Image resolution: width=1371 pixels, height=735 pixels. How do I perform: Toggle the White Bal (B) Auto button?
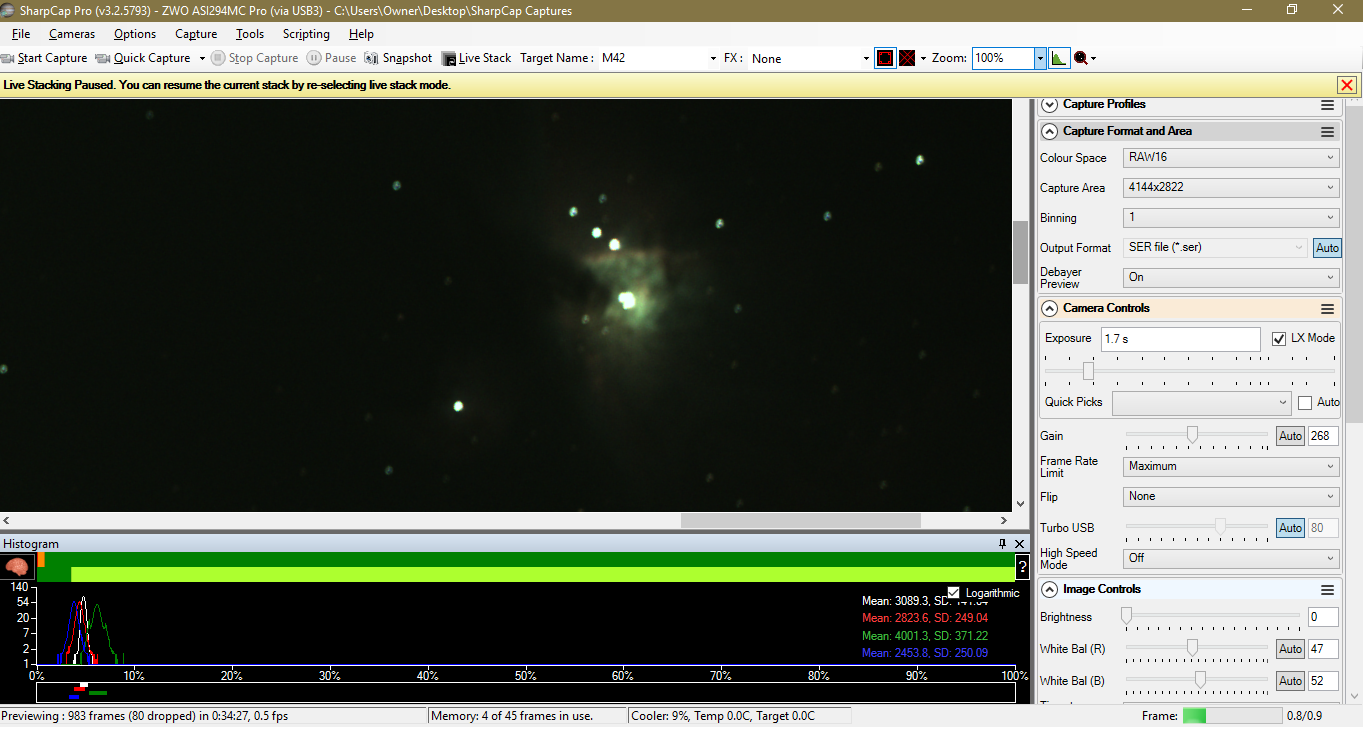(x=1291, y=681)
